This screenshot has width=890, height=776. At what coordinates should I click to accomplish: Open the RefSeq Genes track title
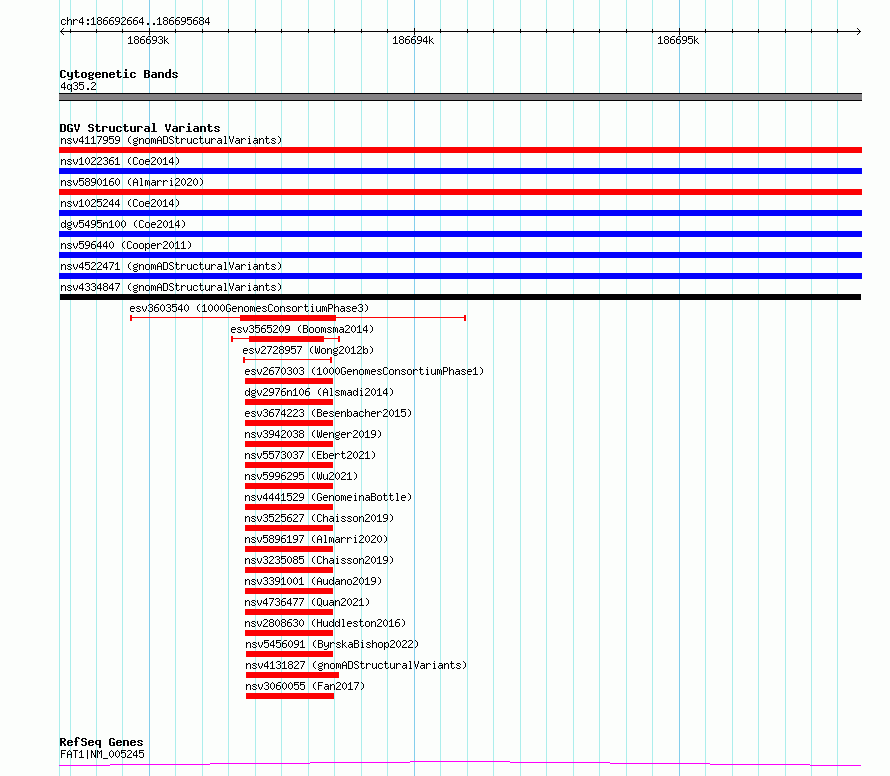(101, 742)
